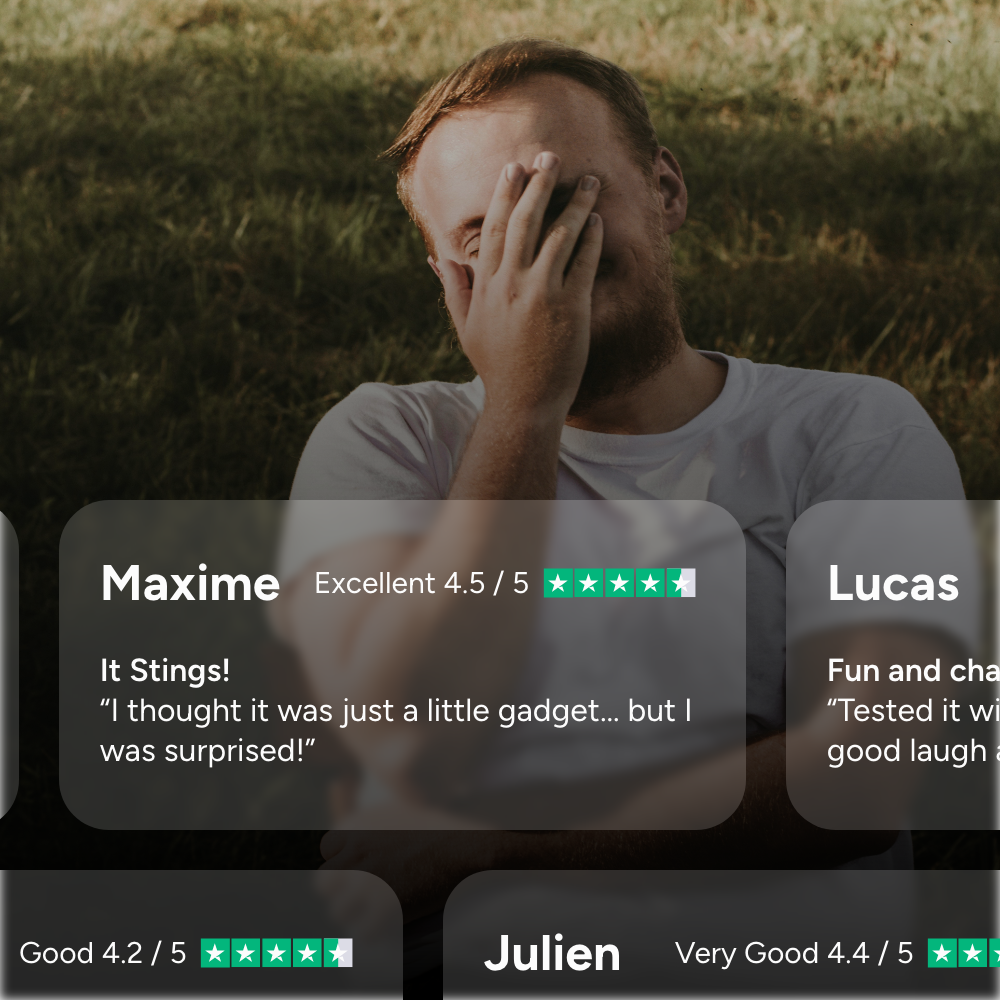The width and height of the screenshot is (1000, 1000).
Task: Open the It Stings! review title
Action: pos(165,670)
